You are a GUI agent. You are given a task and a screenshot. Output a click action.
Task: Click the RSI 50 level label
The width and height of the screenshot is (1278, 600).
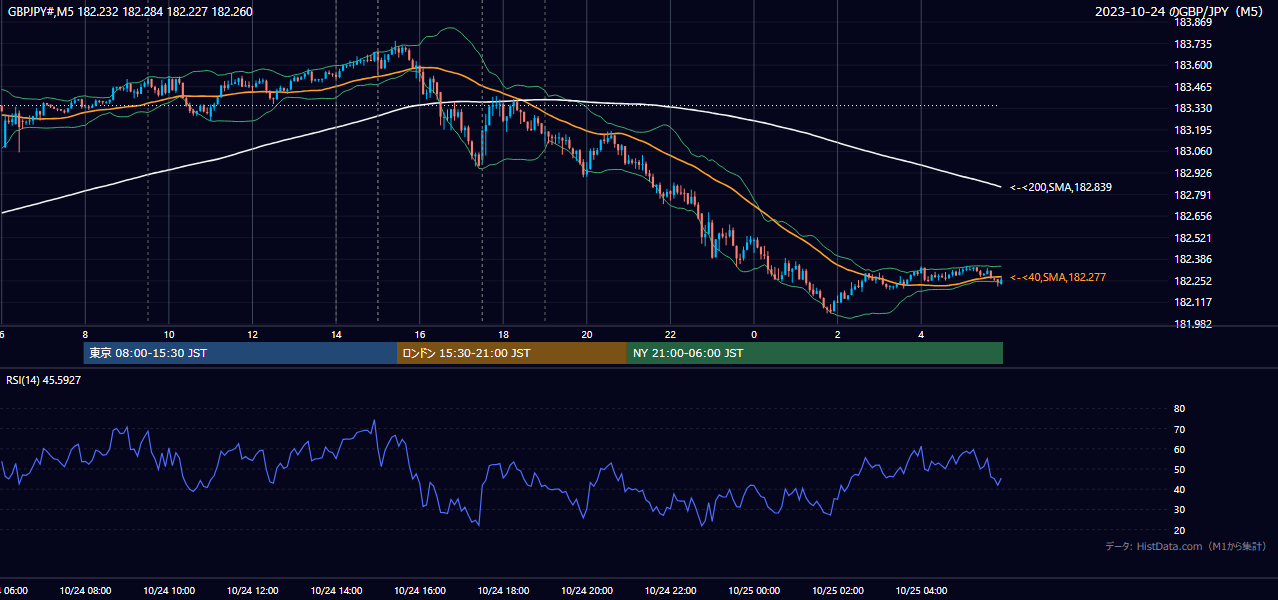pyautogui.click(x=1179, y=469)
